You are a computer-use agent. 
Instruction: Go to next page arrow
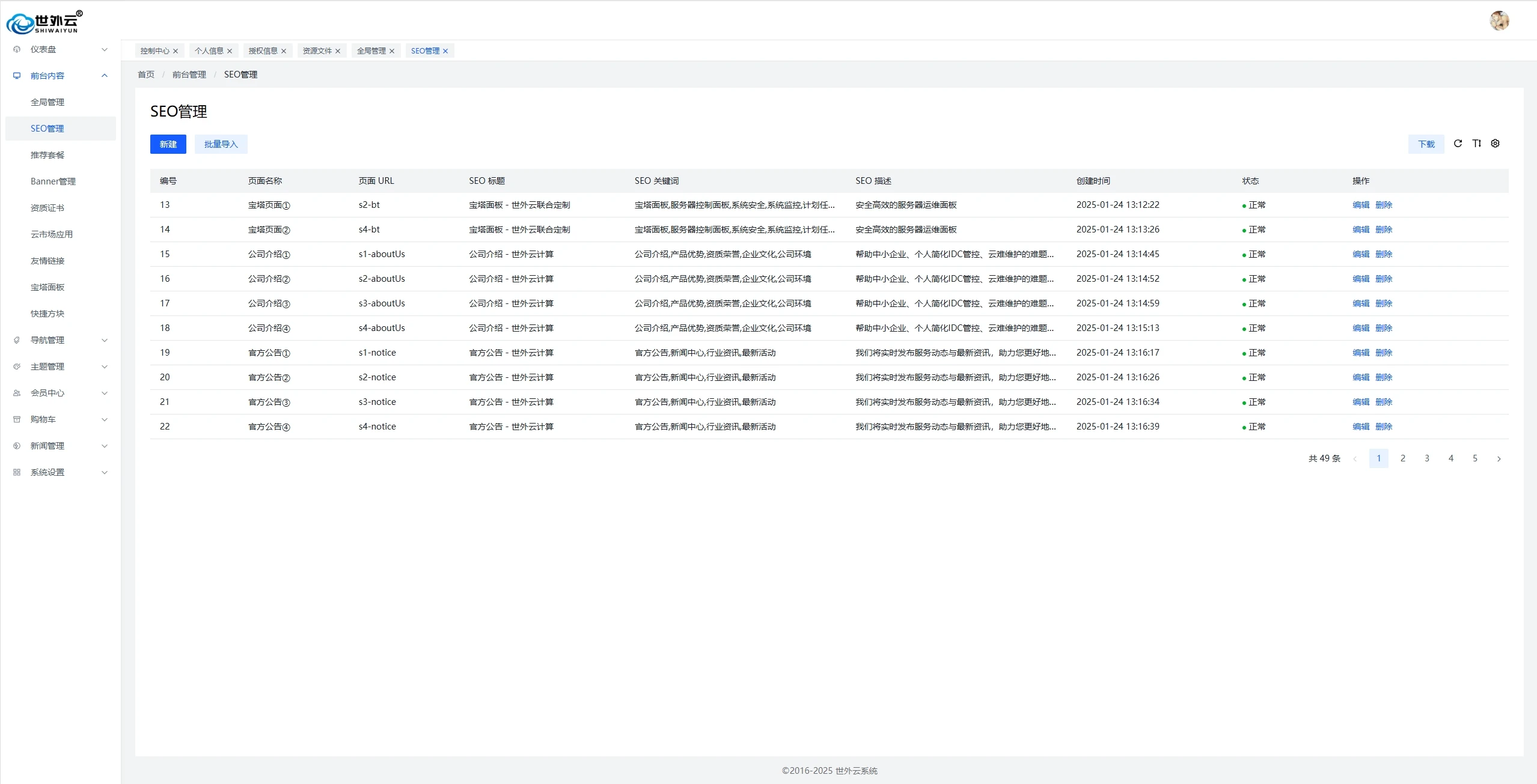(1499, 458)
